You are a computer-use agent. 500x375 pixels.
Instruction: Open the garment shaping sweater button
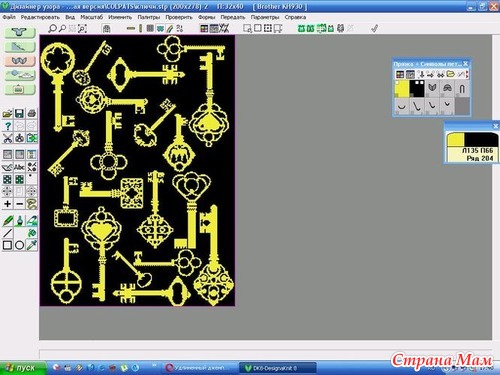click(20, 32)
